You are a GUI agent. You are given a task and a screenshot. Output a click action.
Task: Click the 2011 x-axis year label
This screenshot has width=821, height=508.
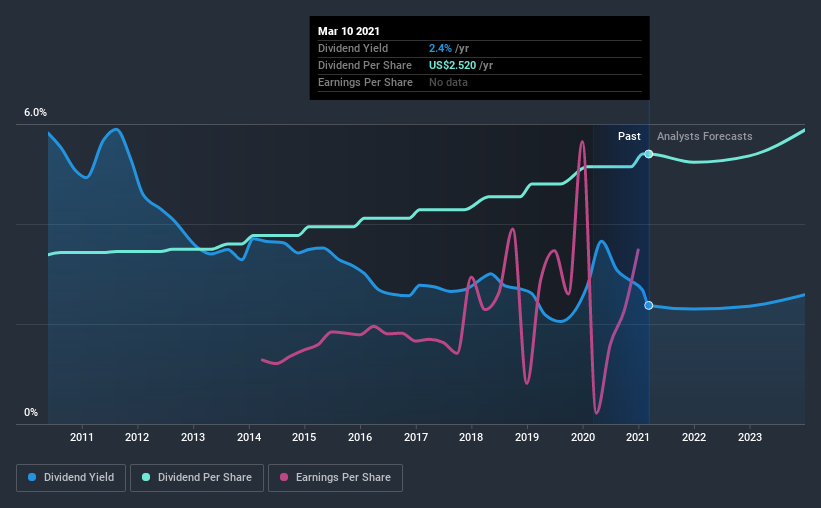tap(82, 437)
